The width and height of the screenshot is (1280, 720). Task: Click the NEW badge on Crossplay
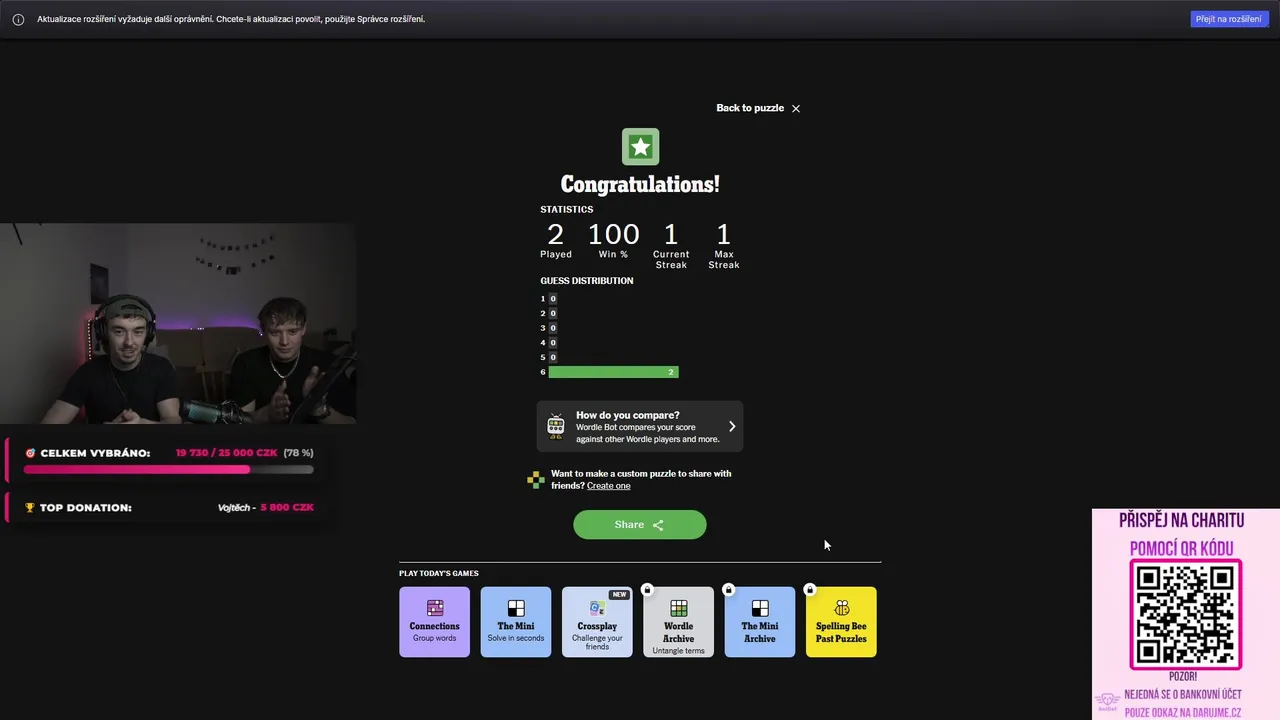coord(619,594)
